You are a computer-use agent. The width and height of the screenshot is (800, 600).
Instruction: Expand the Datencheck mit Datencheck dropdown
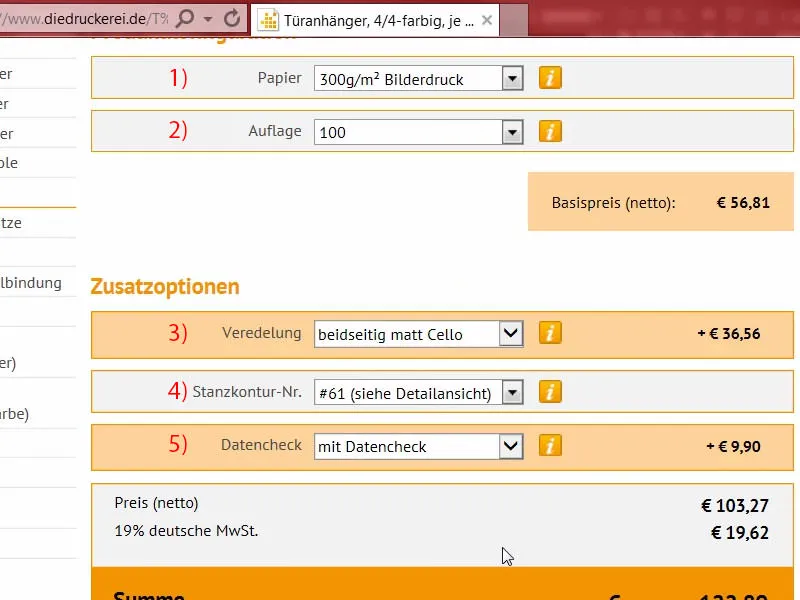tap(511, 446)
